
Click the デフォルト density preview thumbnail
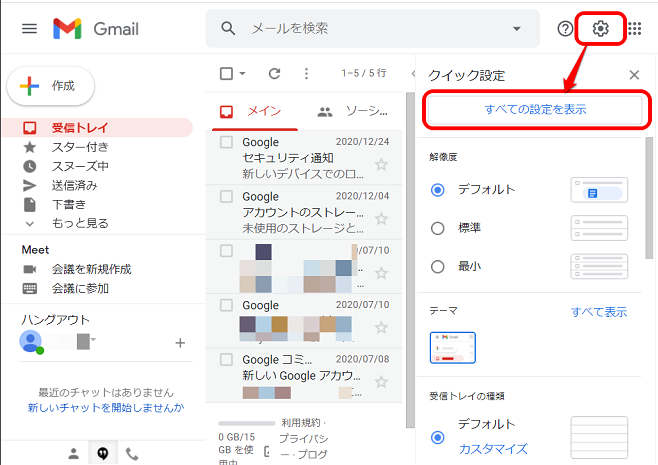[599, 190]
